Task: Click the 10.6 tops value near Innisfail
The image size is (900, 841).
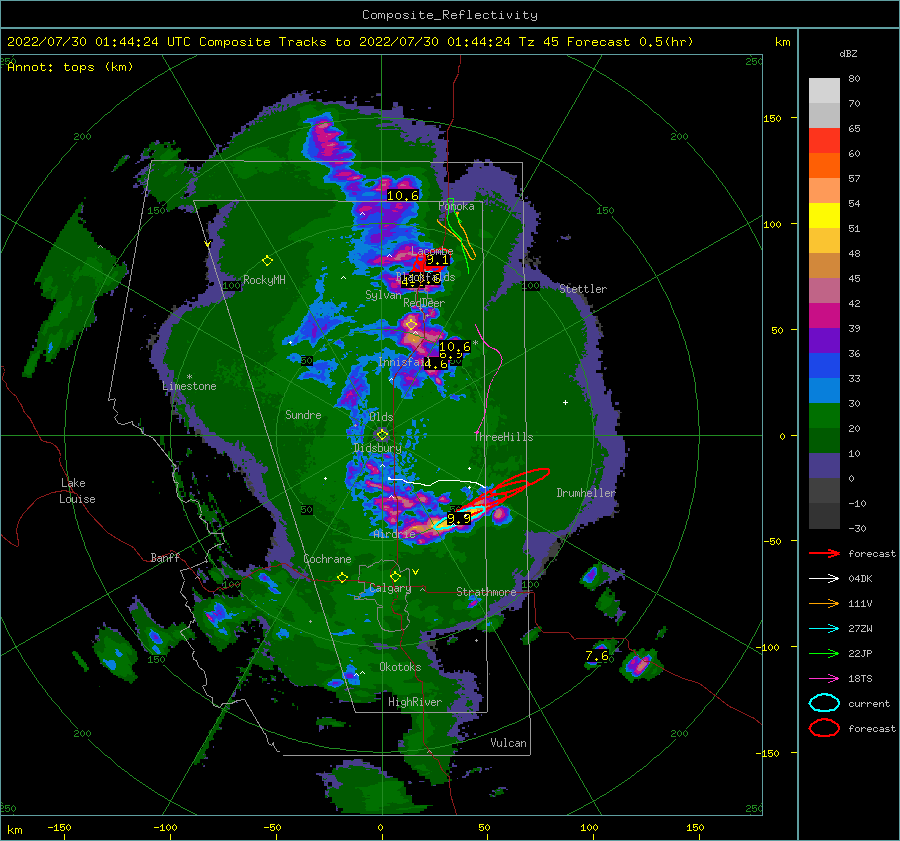Action: click(455, 346)
